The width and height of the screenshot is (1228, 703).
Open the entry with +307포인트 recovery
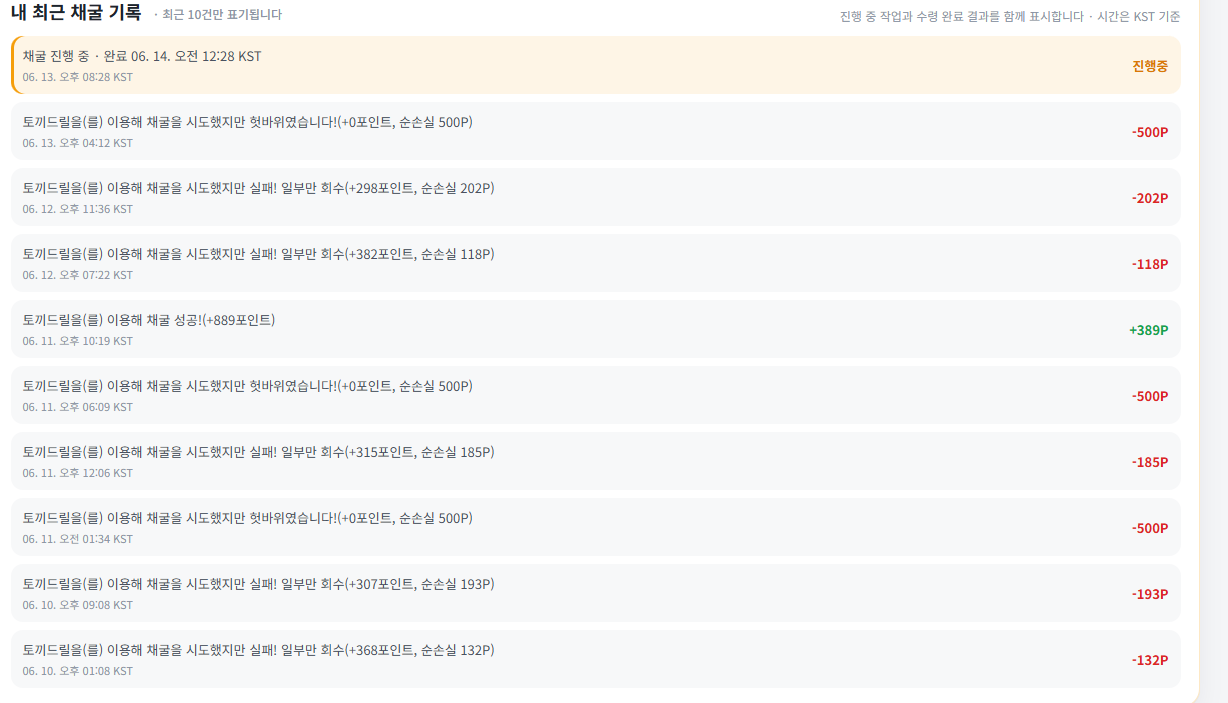pyautogui.click(x=596, y=593)
